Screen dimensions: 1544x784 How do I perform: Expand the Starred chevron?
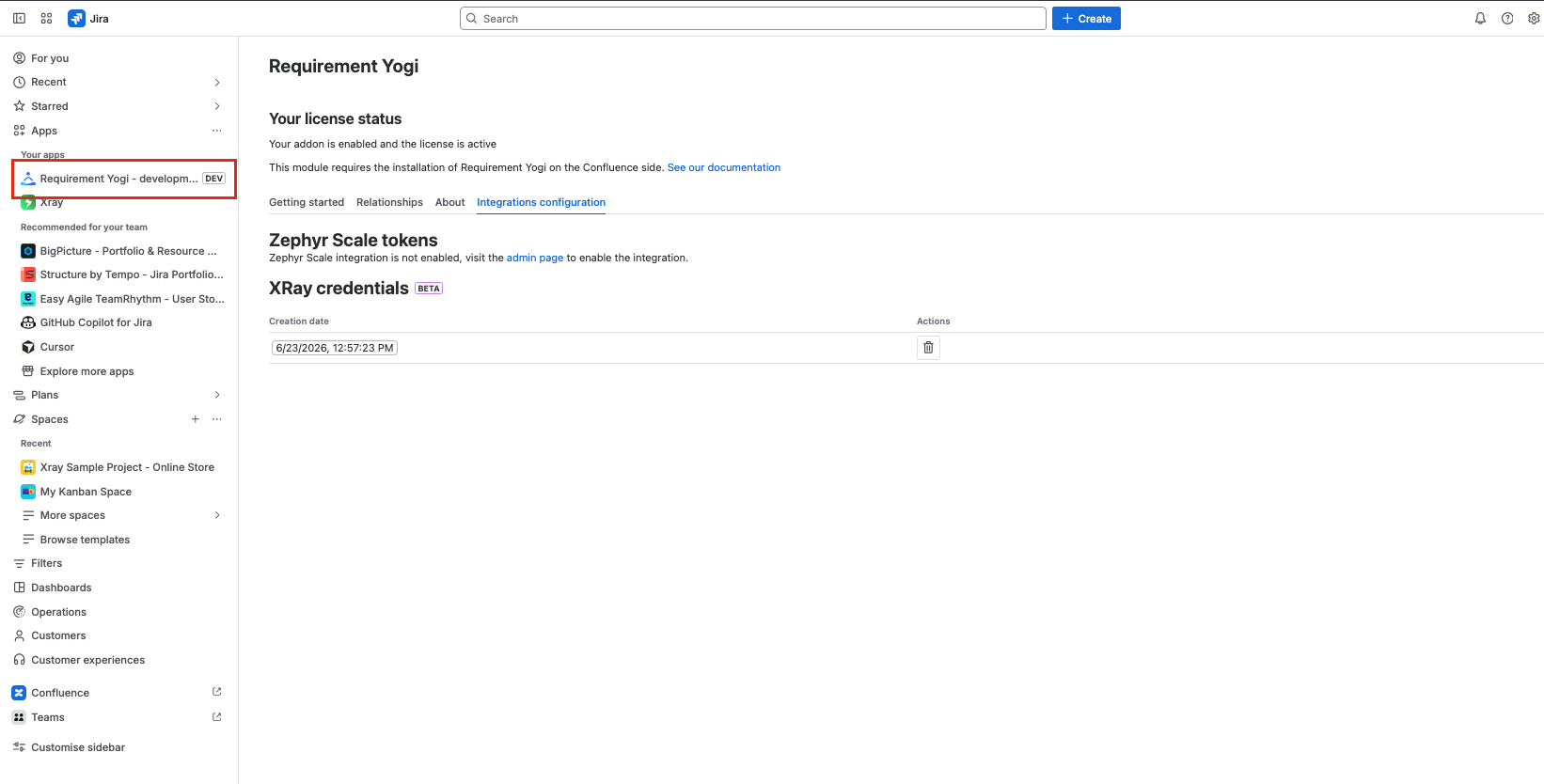click(x=217, y=106)
